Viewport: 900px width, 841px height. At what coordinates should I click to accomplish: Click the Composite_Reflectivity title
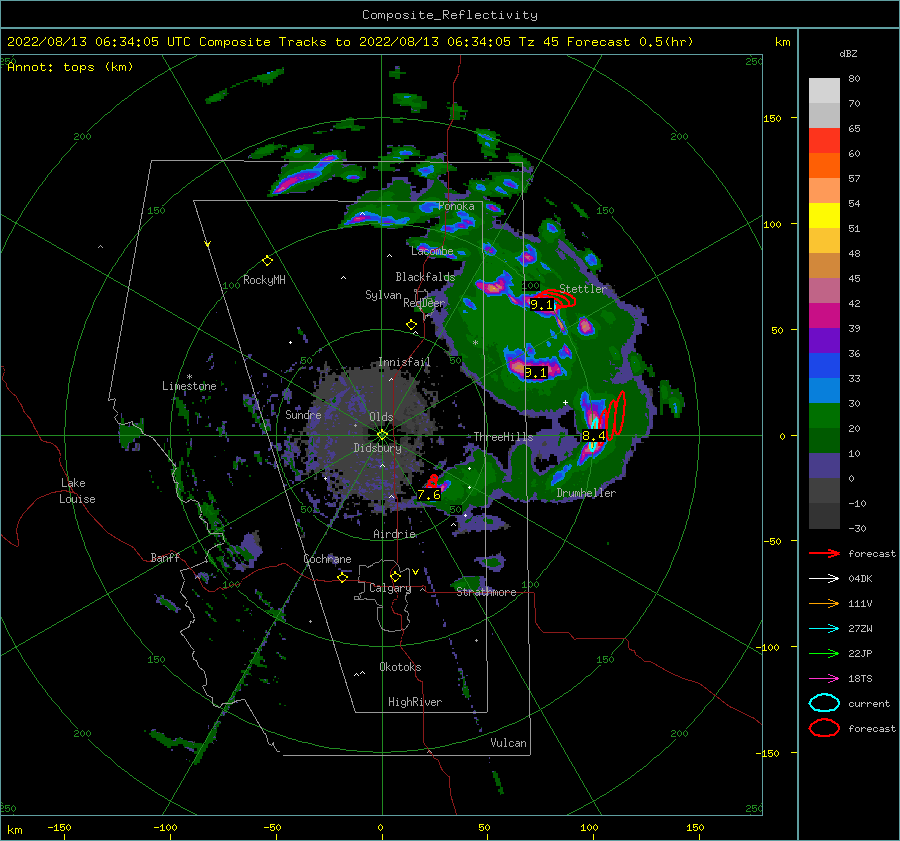pyautogui.click(x=450, y=15)
